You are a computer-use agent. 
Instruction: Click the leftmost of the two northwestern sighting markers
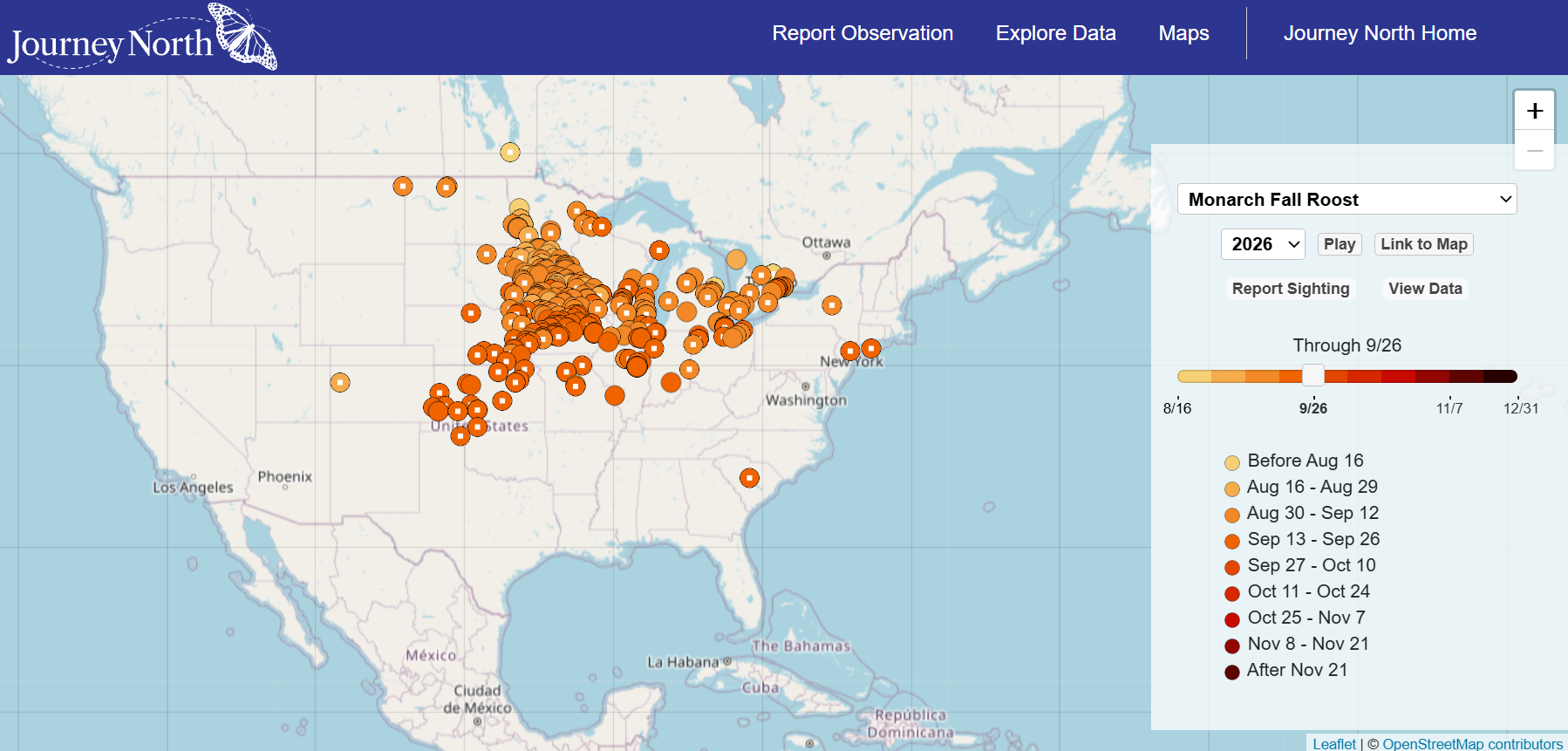(x=402, y=186)
